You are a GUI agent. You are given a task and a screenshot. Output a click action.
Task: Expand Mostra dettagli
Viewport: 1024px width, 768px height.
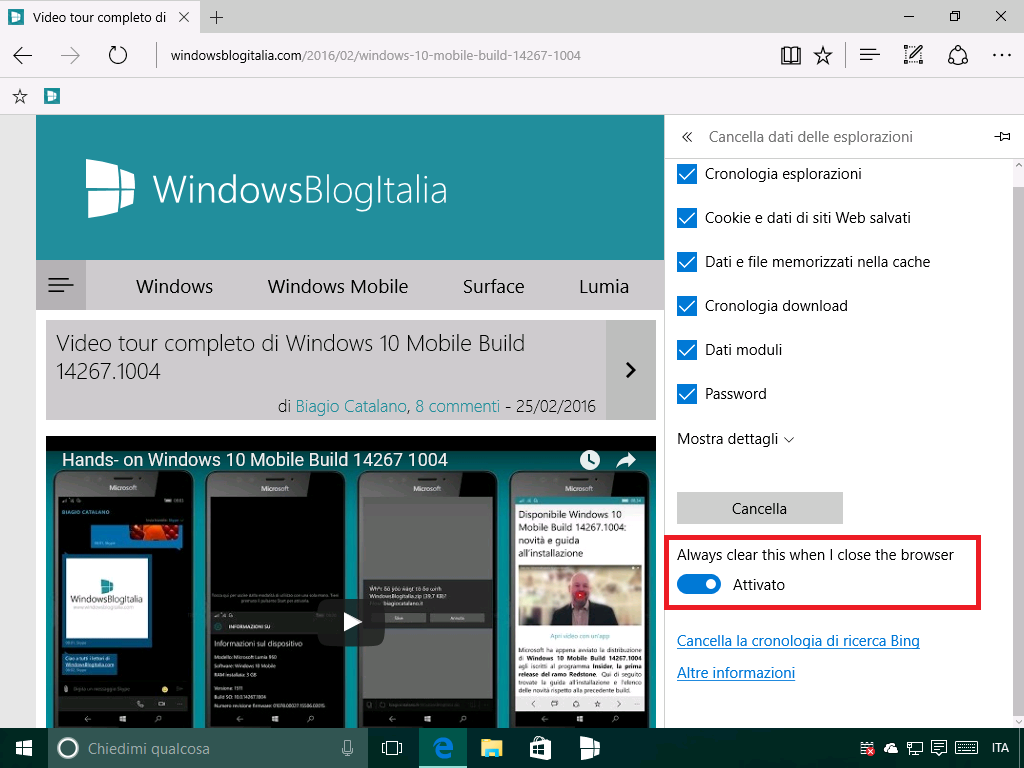tap(735, 439)
